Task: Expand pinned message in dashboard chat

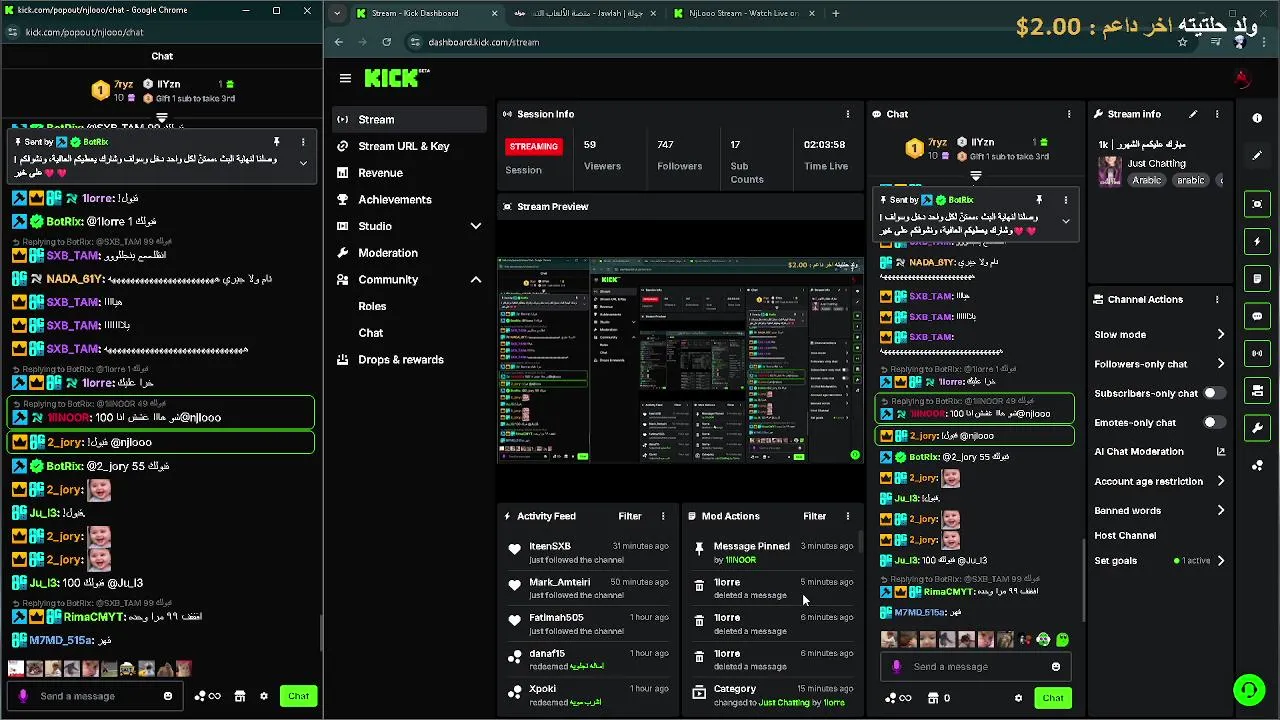Action: (1066, 221)
